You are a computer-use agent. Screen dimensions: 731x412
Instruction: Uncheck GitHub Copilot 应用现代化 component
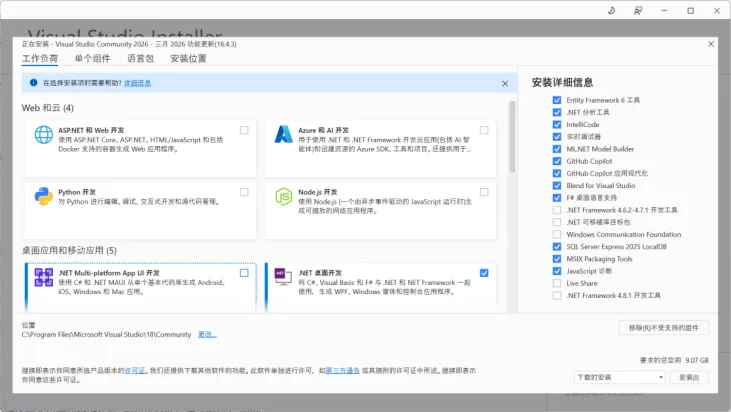coord(557,173)
